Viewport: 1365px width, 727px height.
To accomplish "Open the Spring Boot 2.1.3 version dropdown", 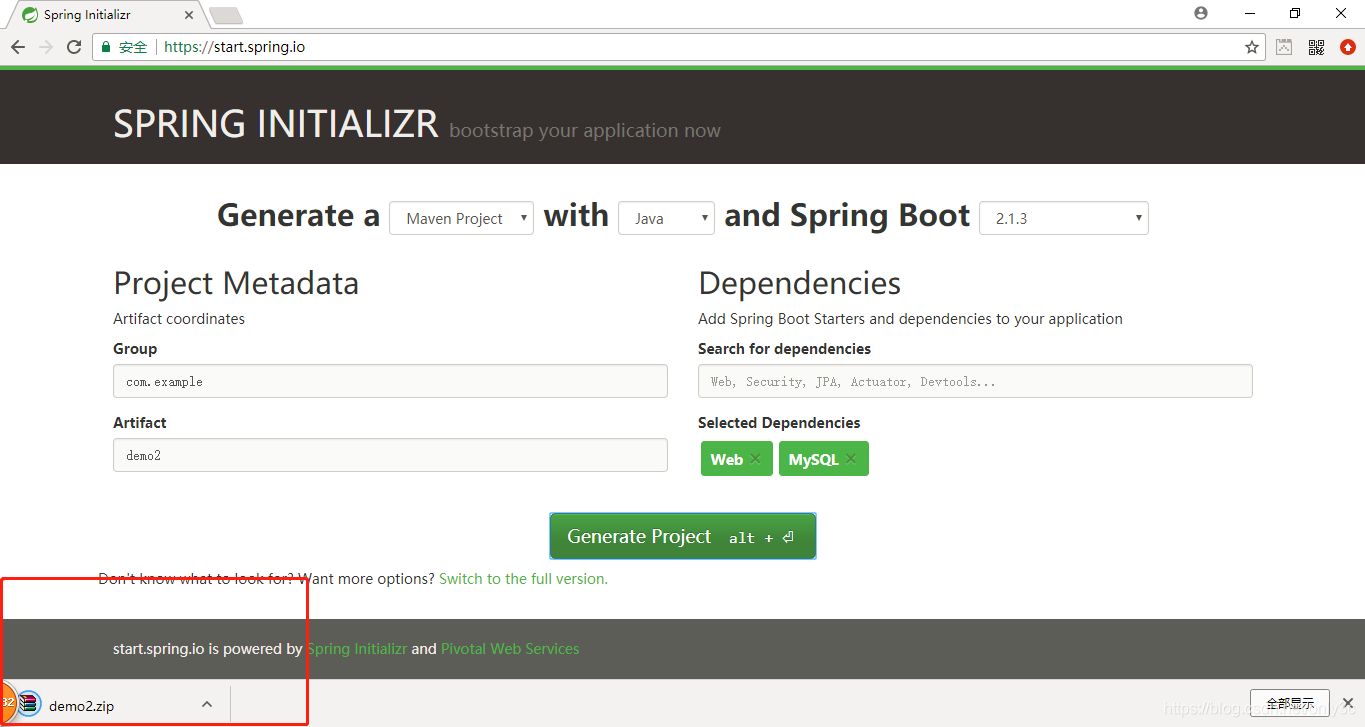I will coord(1064,218).
